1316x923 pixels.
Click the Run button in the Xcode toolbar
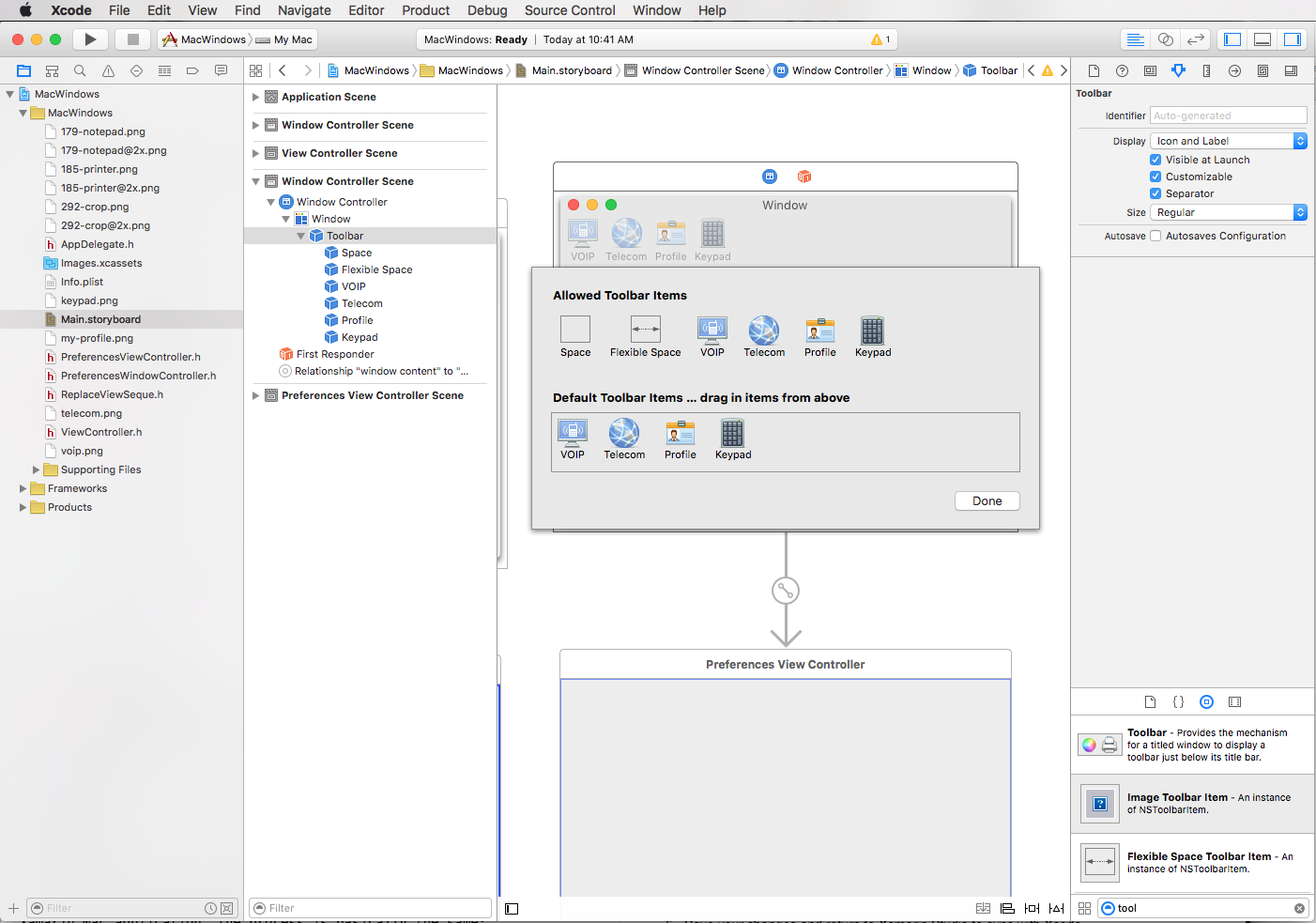(89, 38)
